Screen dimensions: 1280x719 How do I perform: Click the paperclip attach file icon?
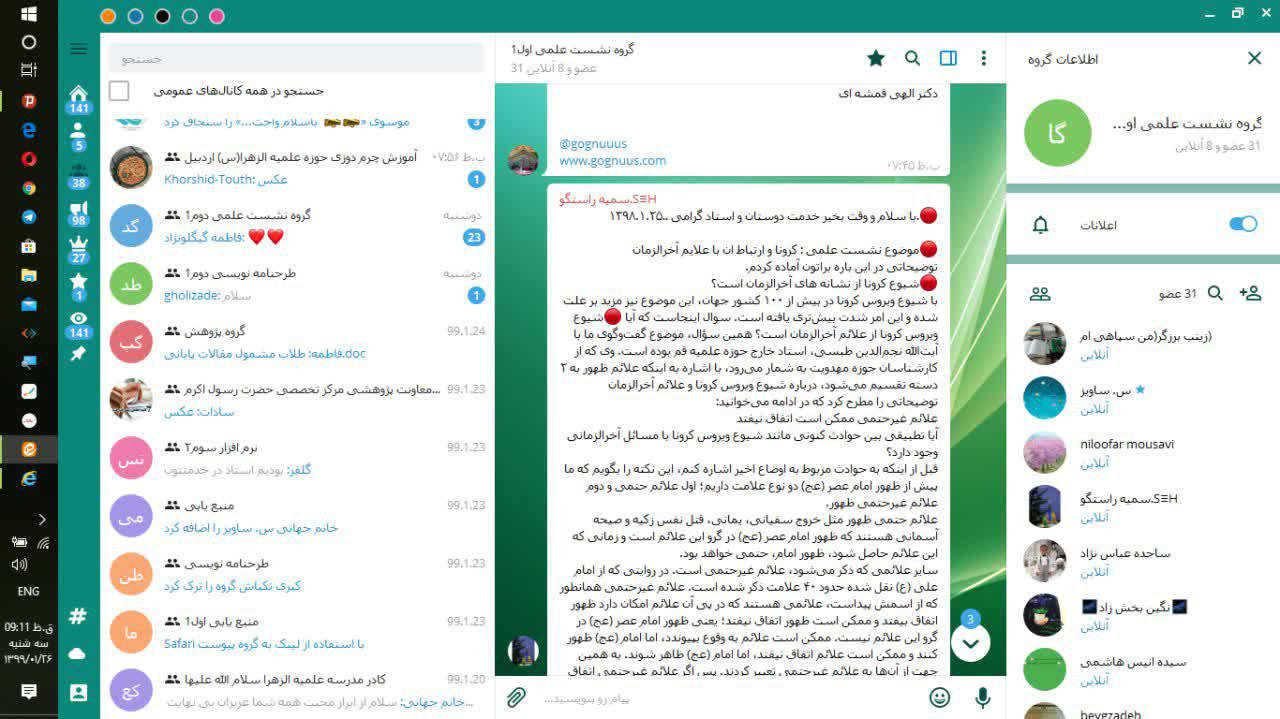[x=516, y=697]
